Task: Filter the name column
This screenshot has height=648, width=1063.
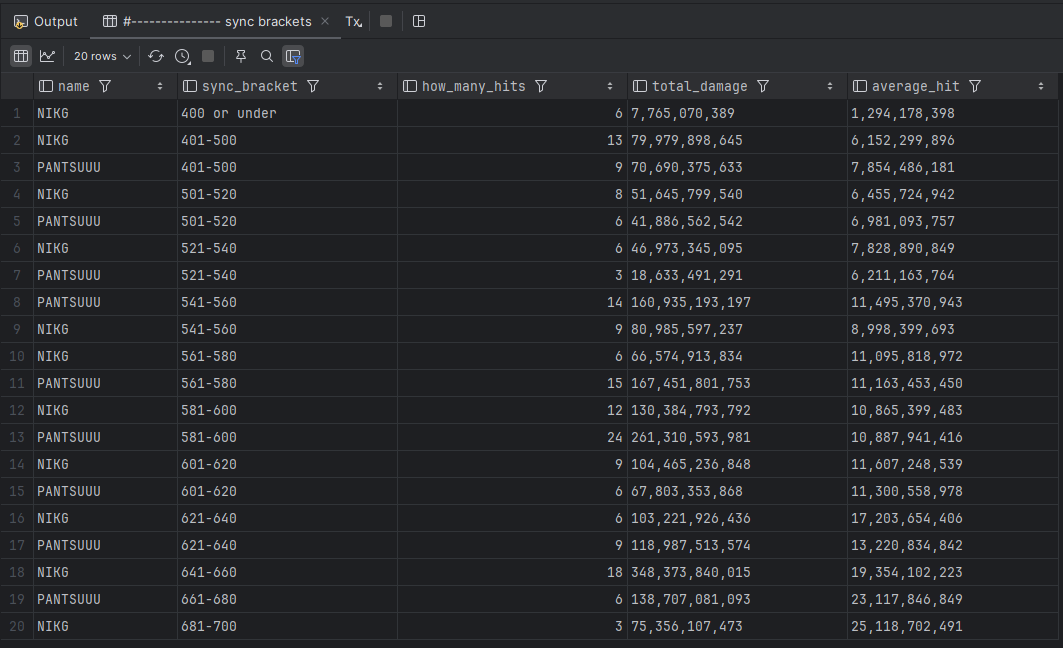Action: tap(105, 86)
